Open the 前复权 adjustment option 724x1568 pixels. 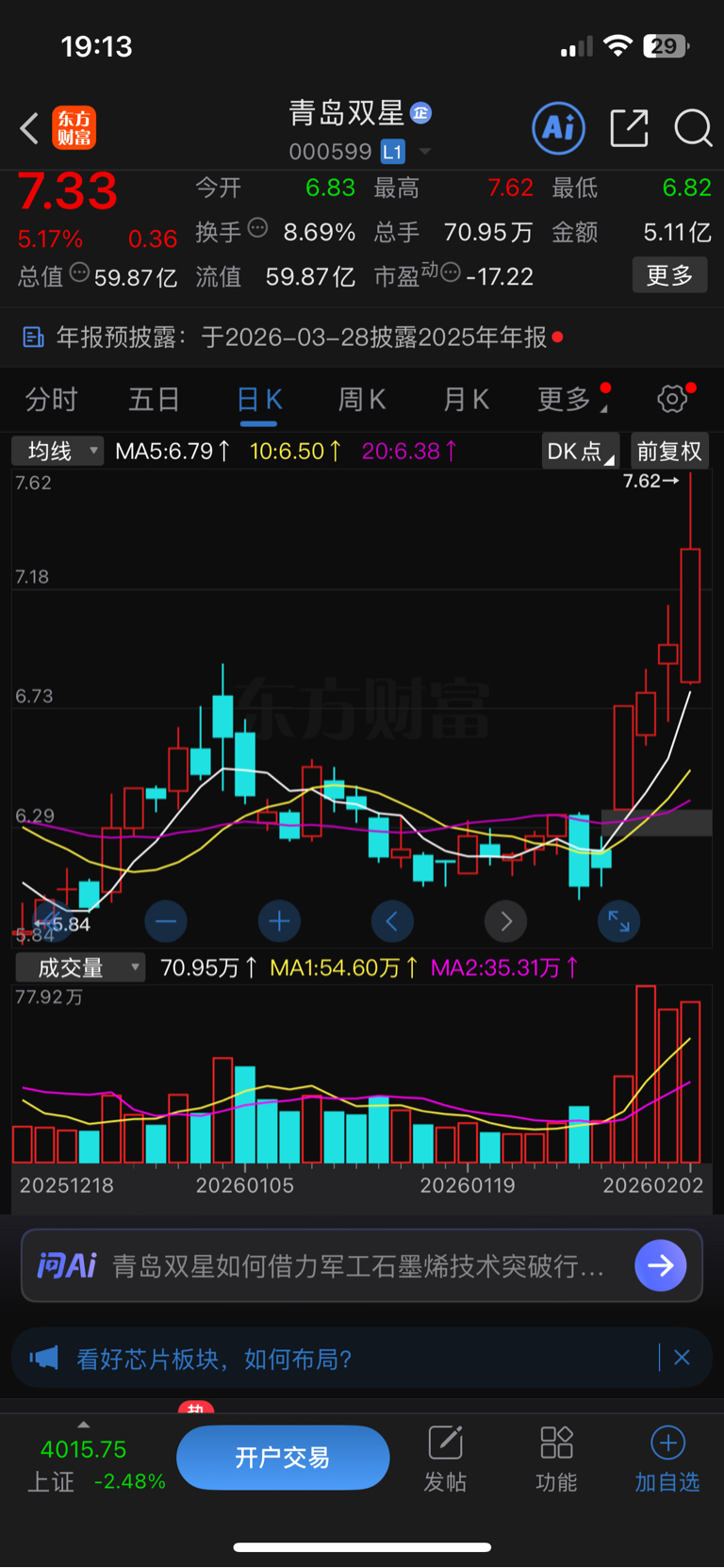[x=669, y=451]
